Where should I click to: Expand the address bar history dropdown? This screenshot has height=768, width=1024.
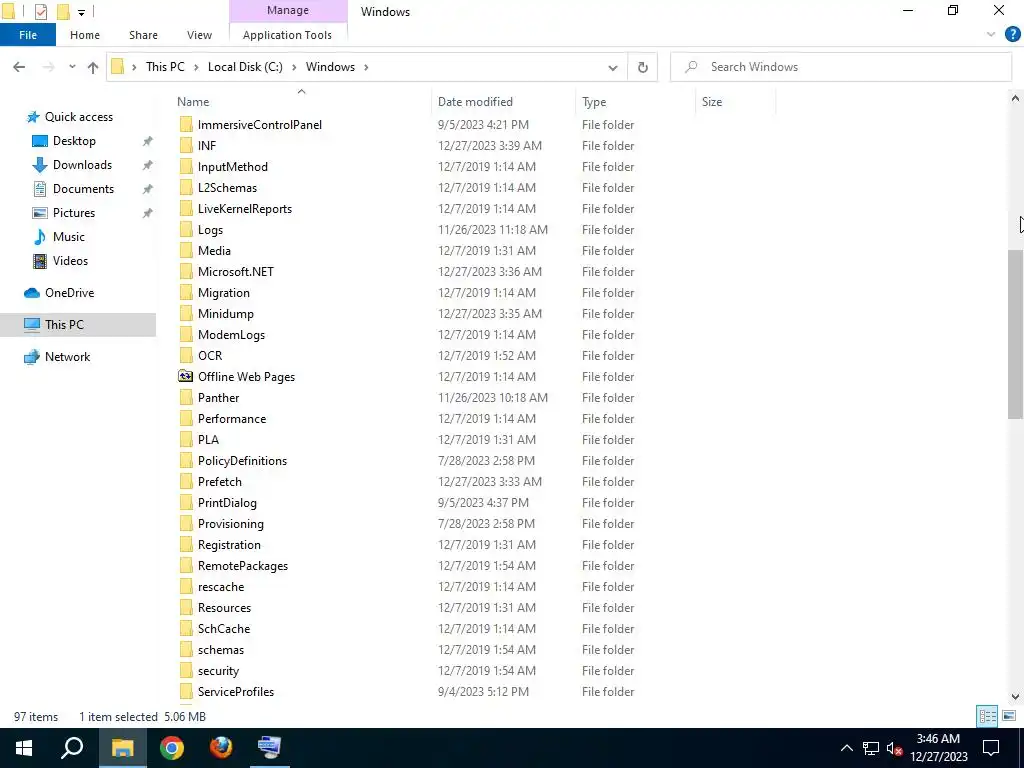(x=613, y=67)
